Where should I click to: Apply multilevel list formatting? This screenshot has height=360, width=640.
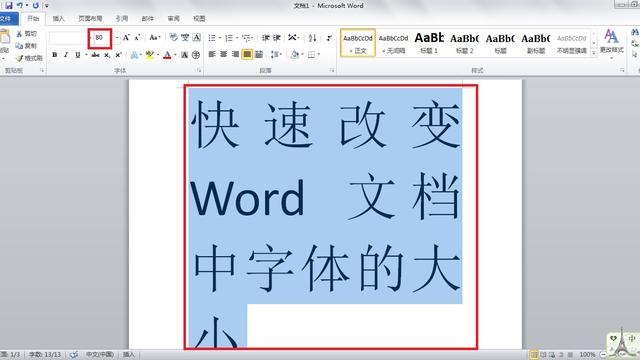pos(247,38)
